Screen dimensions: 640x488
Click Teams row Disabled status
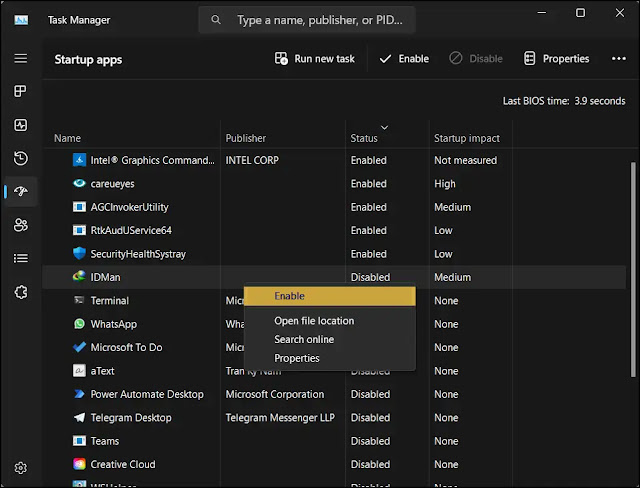[x=370, y=441]
